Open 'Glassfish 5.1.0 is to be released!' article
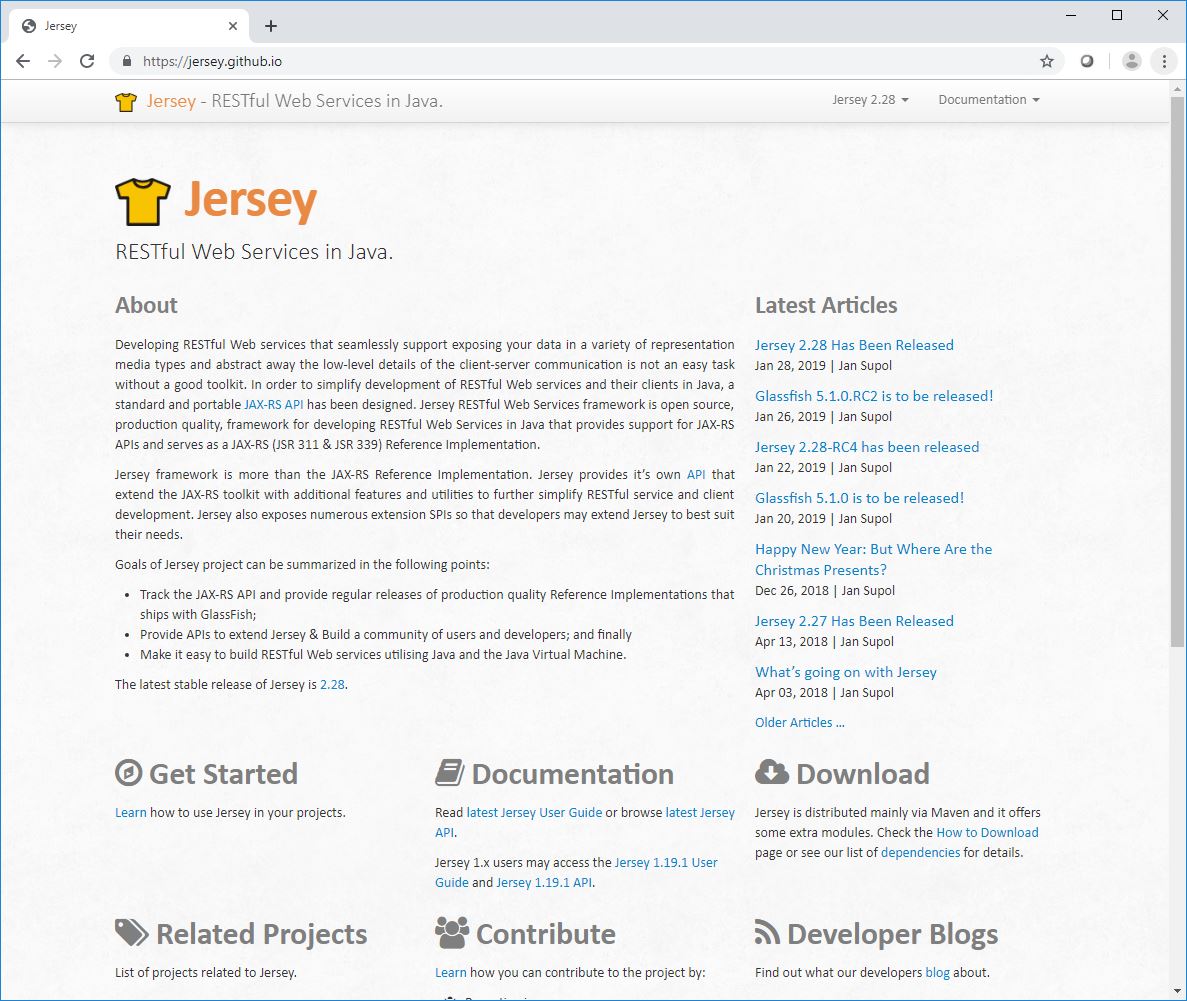This screenshot has width=1187, height=1001. (x=859, y=498)
